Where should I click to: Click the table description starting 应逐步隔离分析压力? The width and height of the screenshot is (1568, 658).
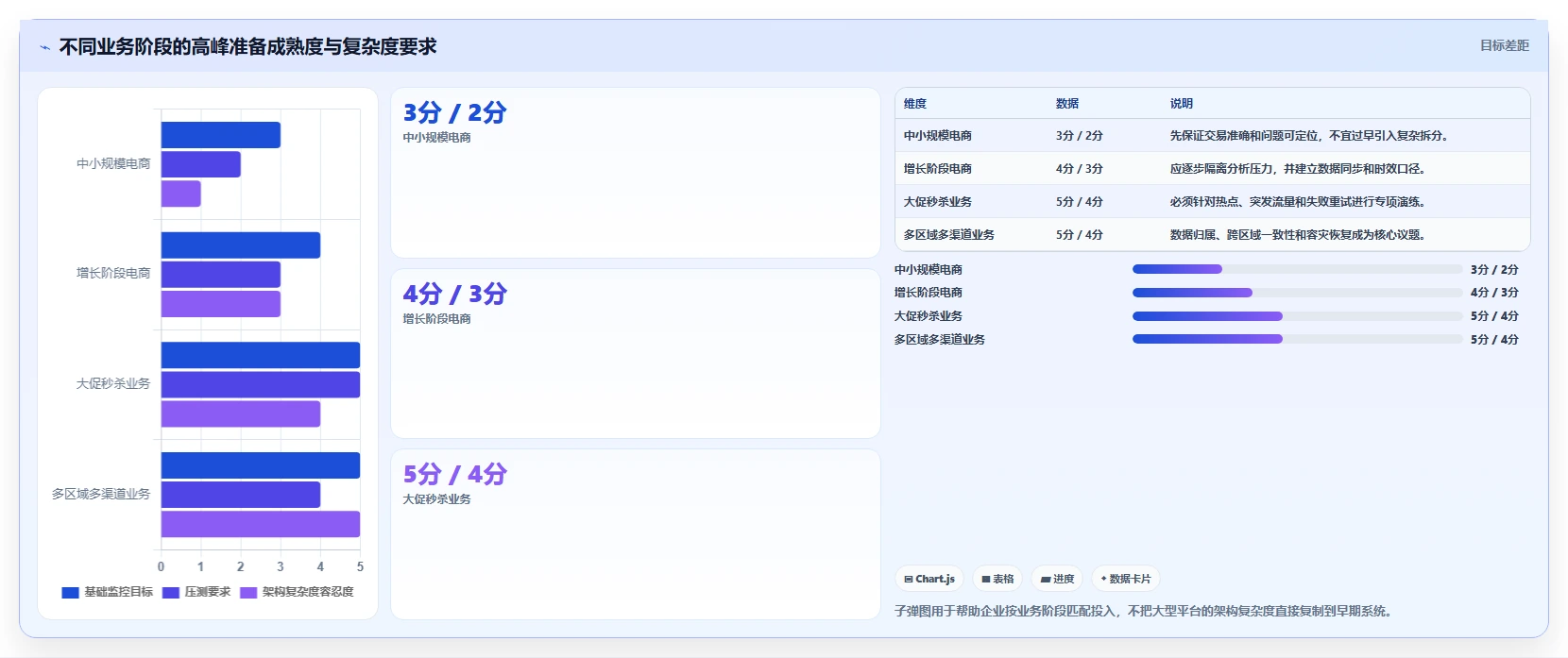(1298, 169)
